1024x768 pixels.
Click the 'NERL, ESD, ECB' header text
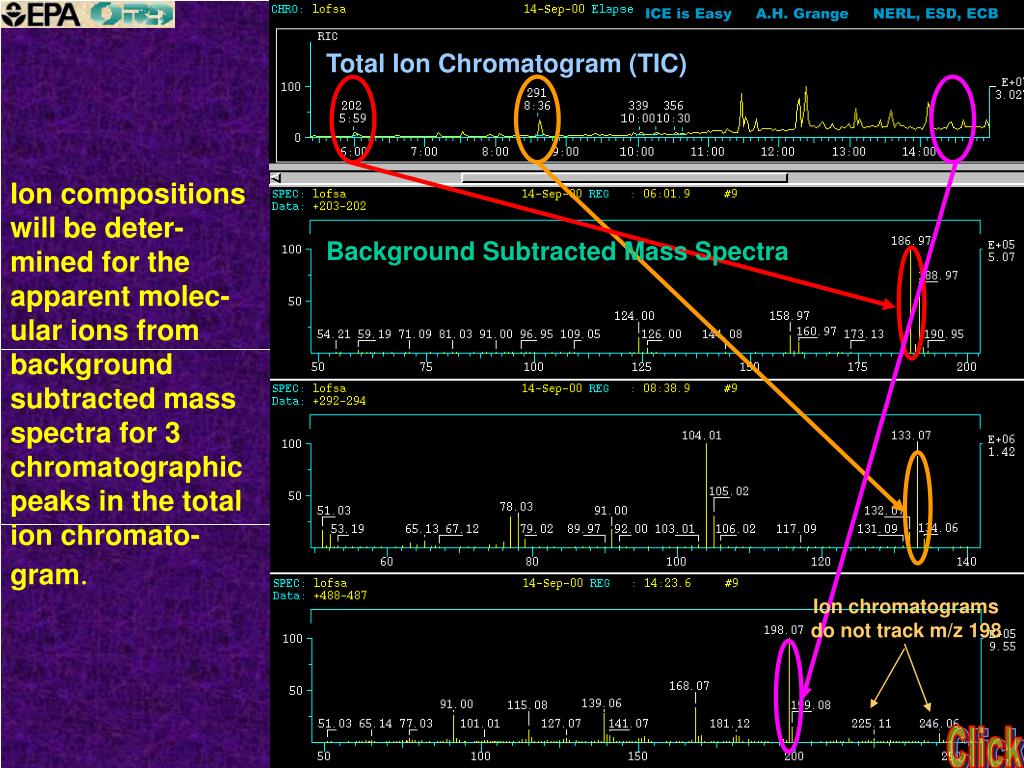(x=936, y=14)
